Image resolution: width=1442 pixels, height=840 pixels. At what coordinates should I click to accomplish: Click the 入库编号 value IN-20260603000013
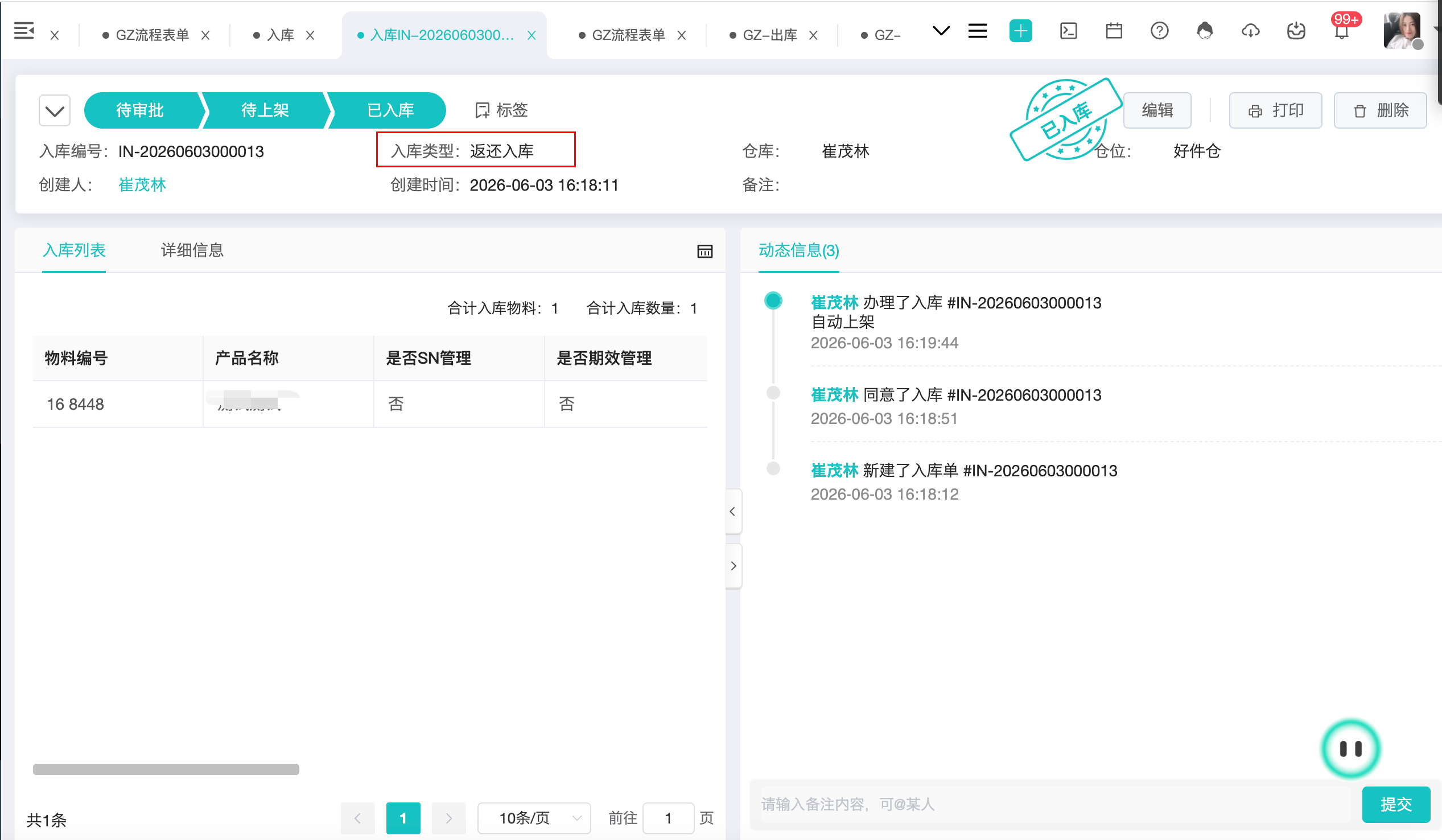tap(191, 151)
